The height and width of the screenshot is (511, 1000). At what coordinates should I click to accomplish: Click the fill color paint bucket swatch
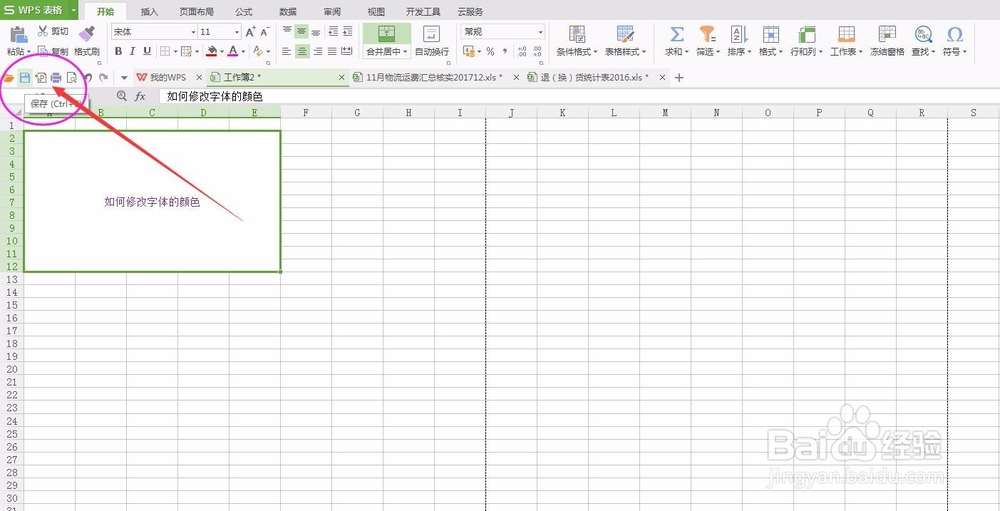(212, 51)
